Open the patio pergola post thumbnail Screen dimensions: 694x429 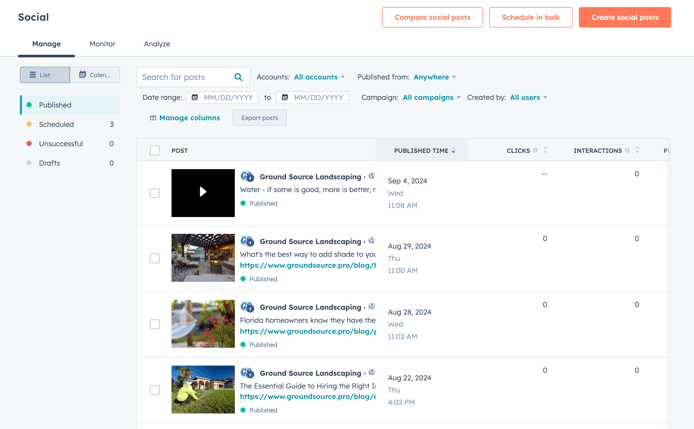click(203, 258)
